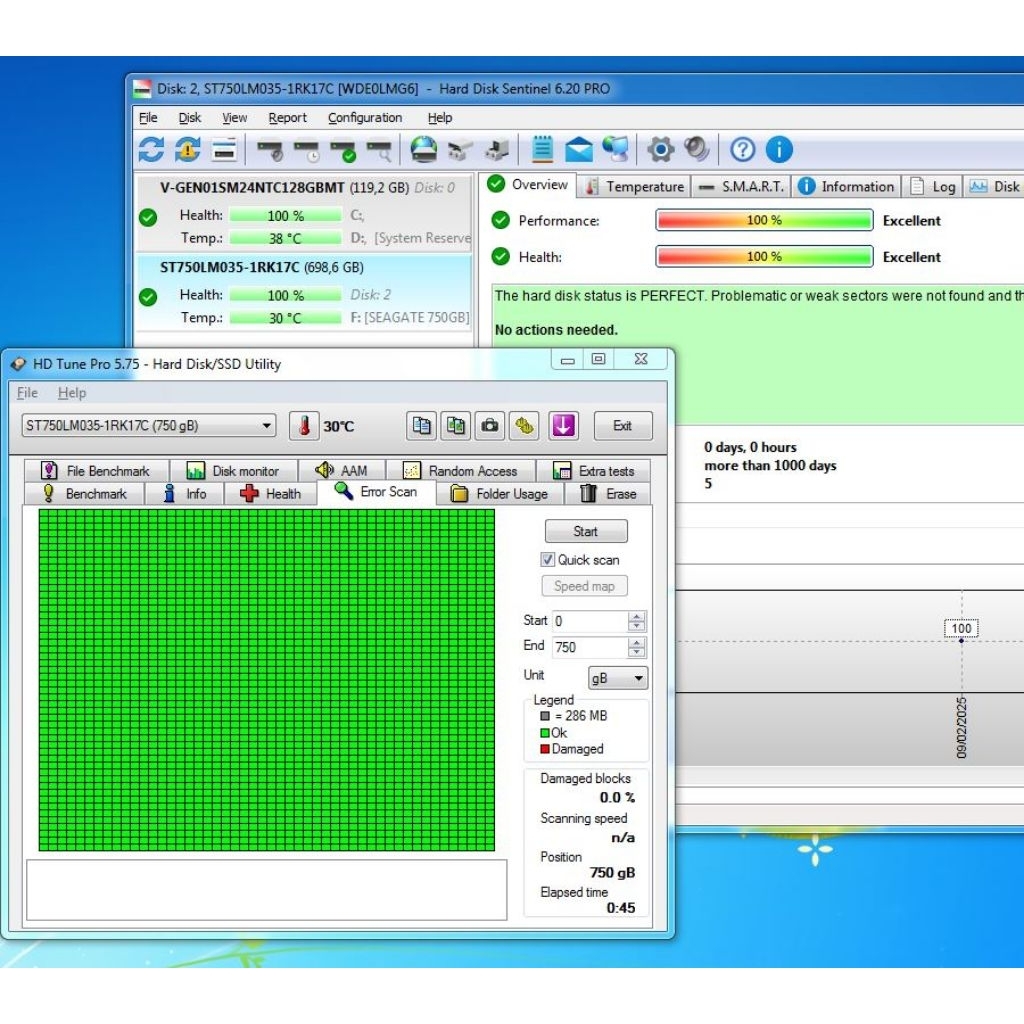1024x1024 pixels.
Task: Increase the End value with spinner
Action: (x=636, y=642)
